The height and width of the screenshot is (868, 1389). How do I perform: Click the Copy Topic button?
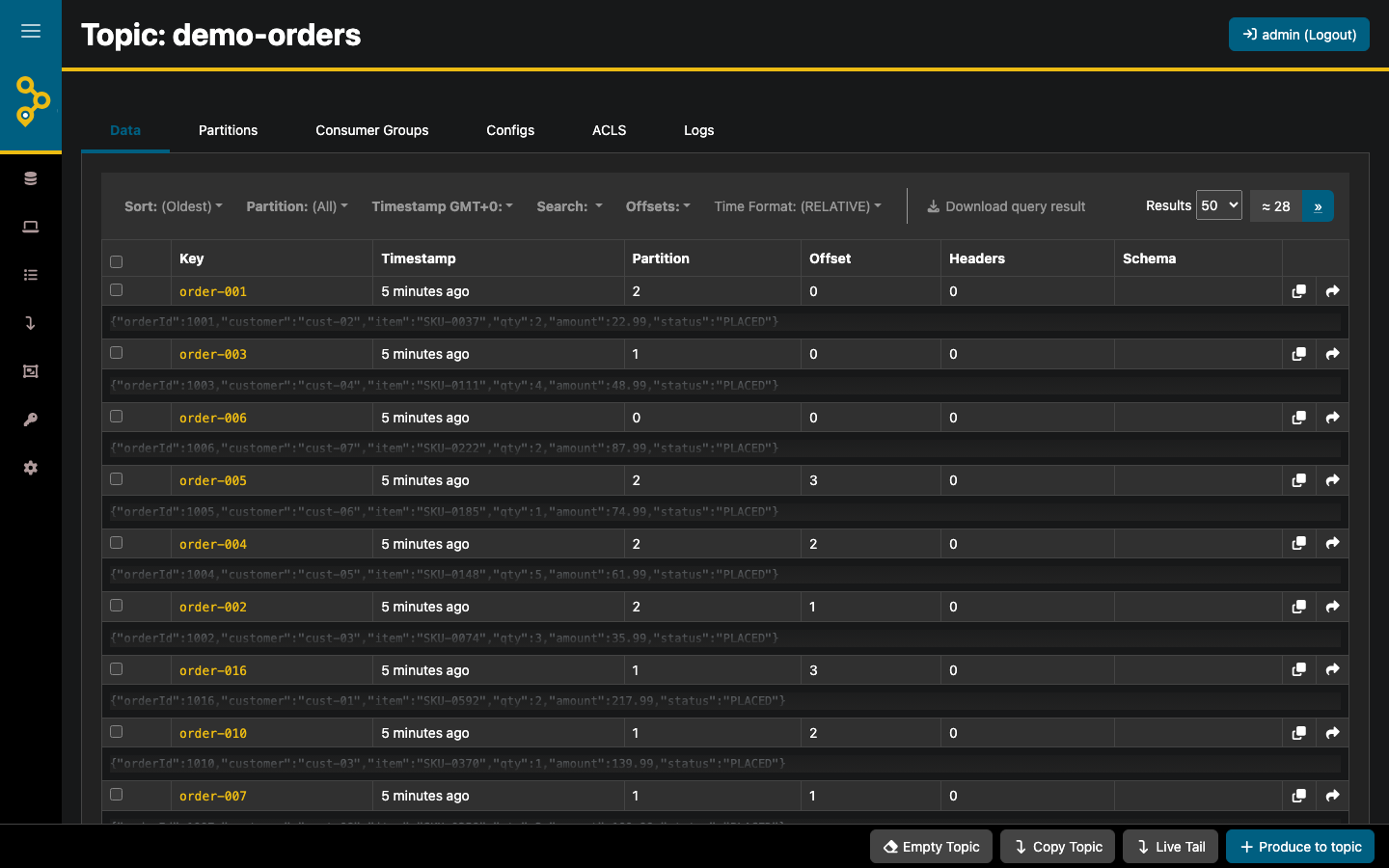tap(1058, 847)
